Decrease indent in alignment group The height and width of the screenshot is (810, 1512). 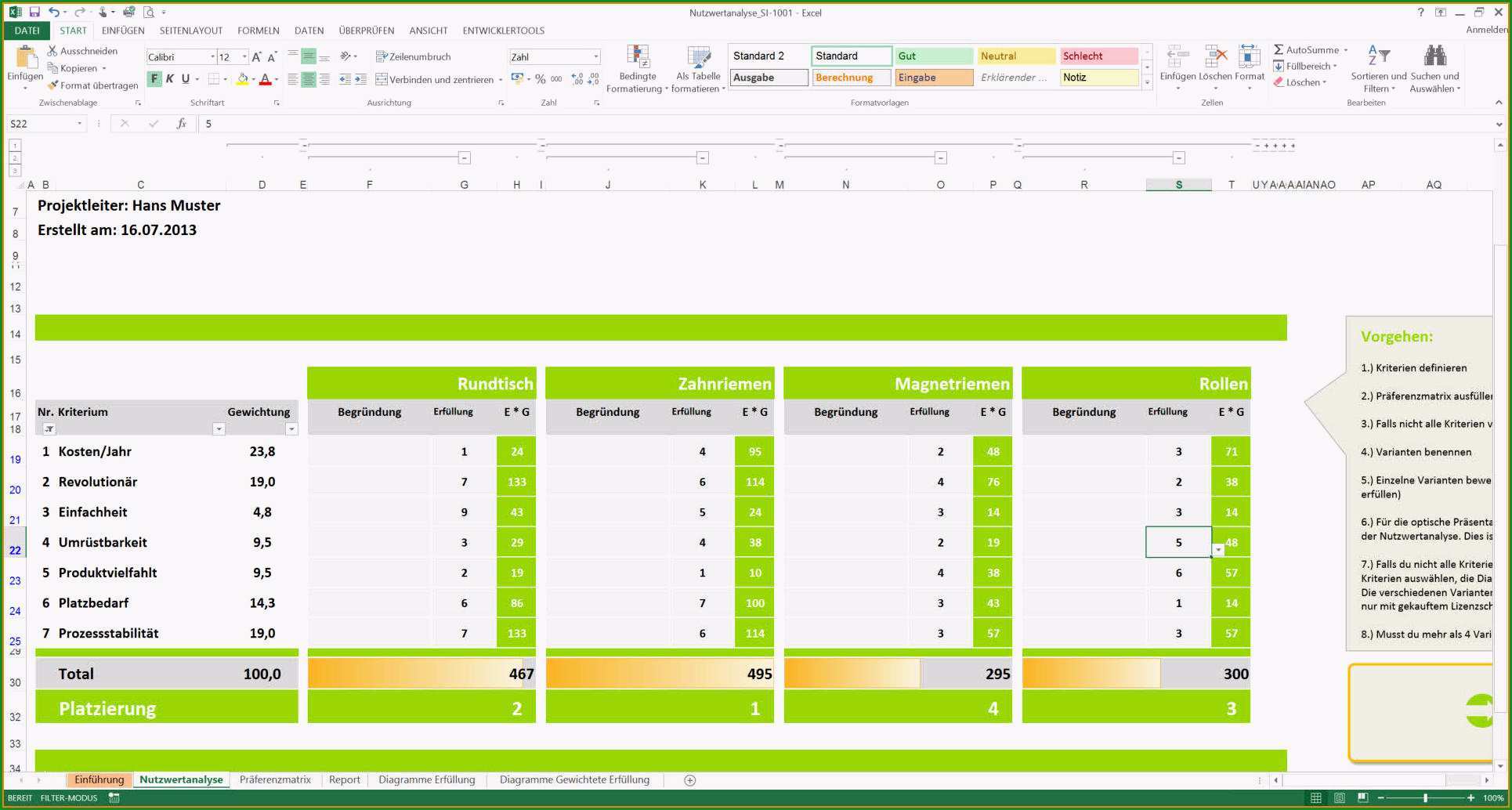pyautogui.click(x=345, y=79)
